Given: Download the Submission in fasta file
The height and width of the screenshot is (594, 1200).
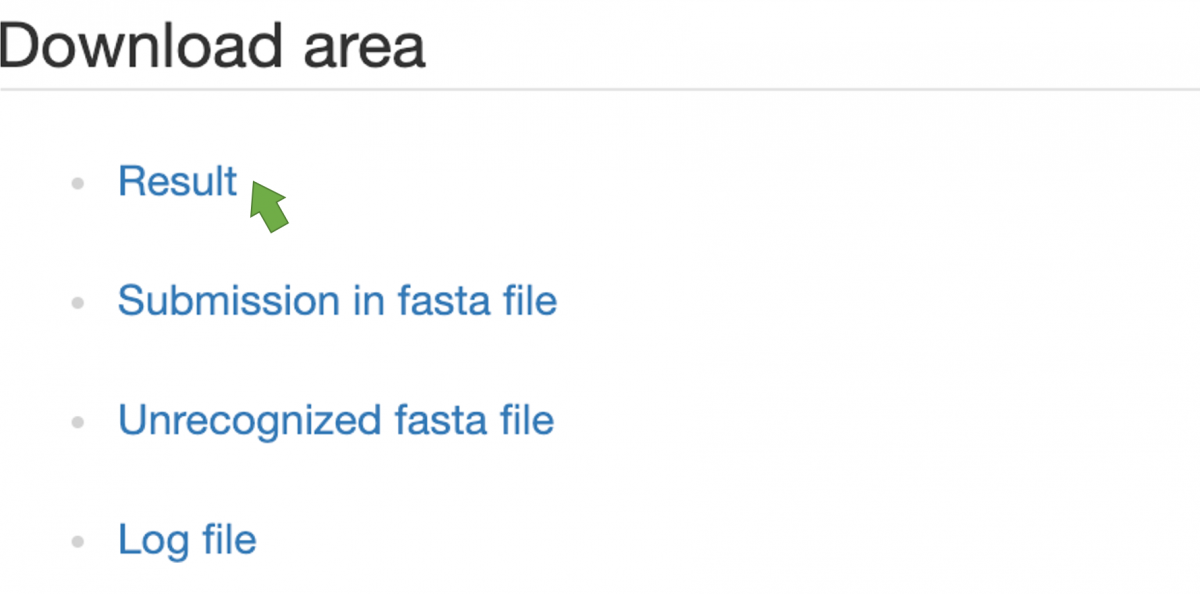Looking at the screenshot, I should pos(337,300).
